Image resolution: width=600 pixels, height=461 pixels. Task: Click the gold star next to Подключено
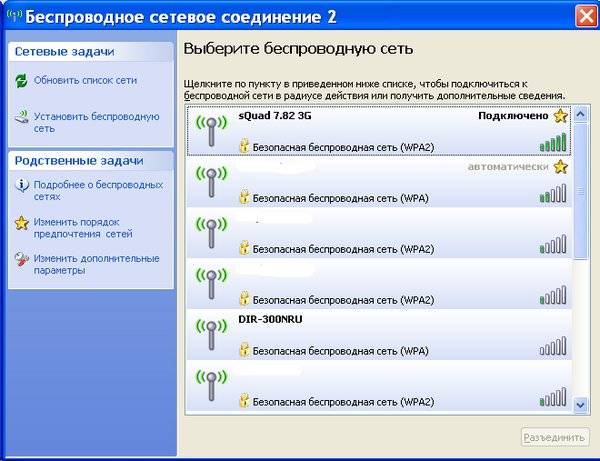[x=560, y=116]
